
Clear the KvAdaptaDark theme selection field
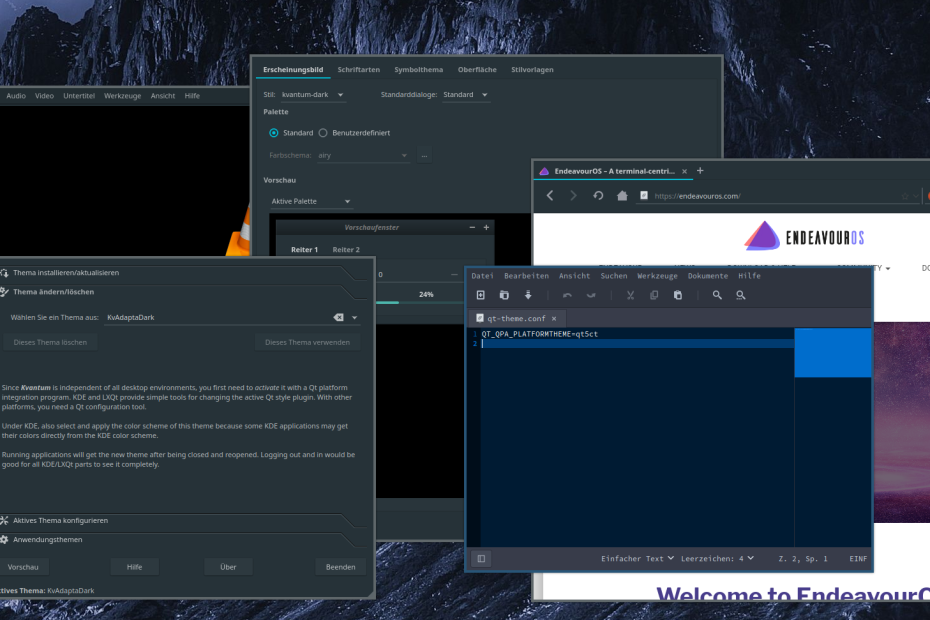[338, 317]
